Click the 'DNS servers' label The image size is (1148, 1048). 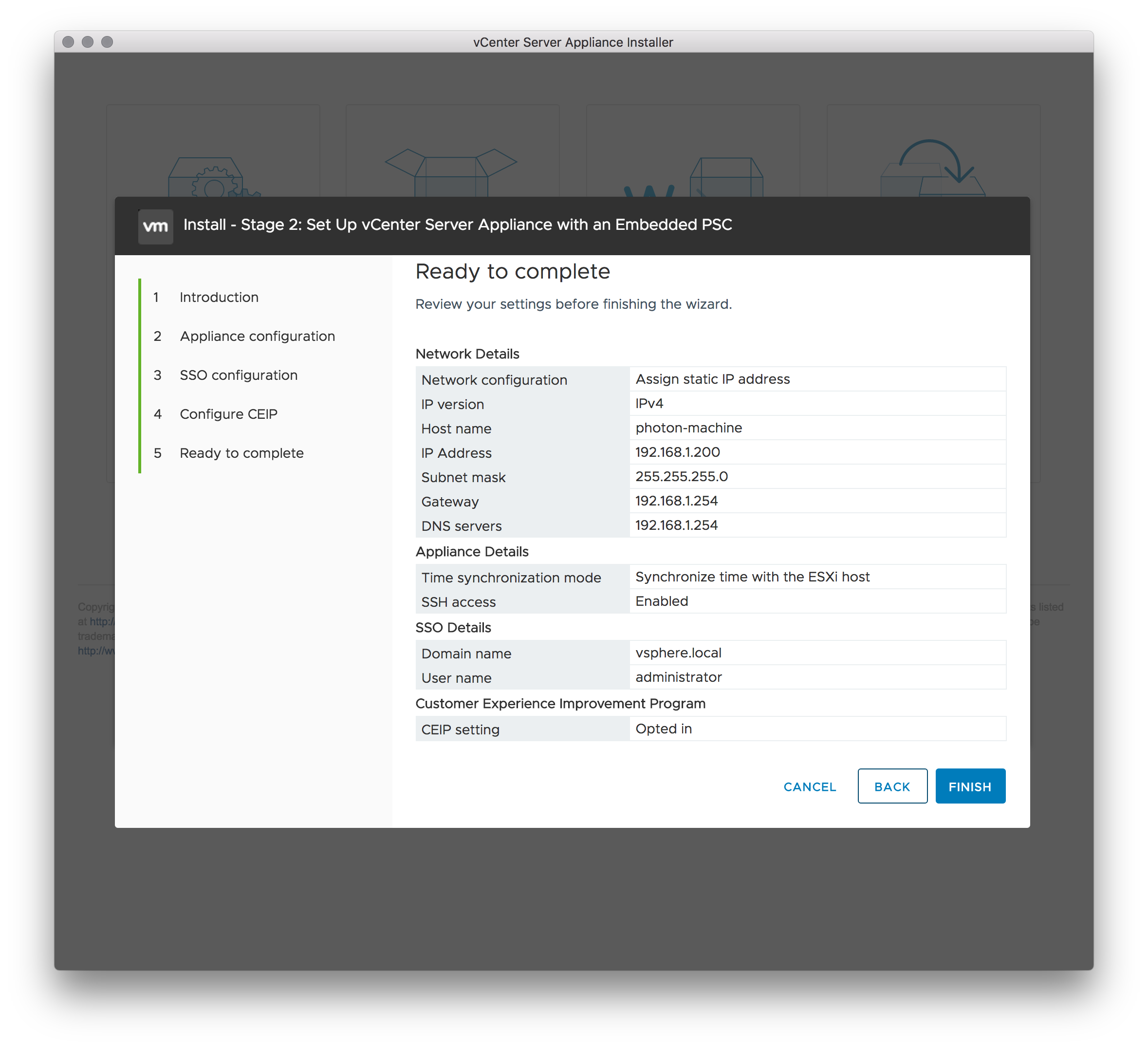(461, 526)
